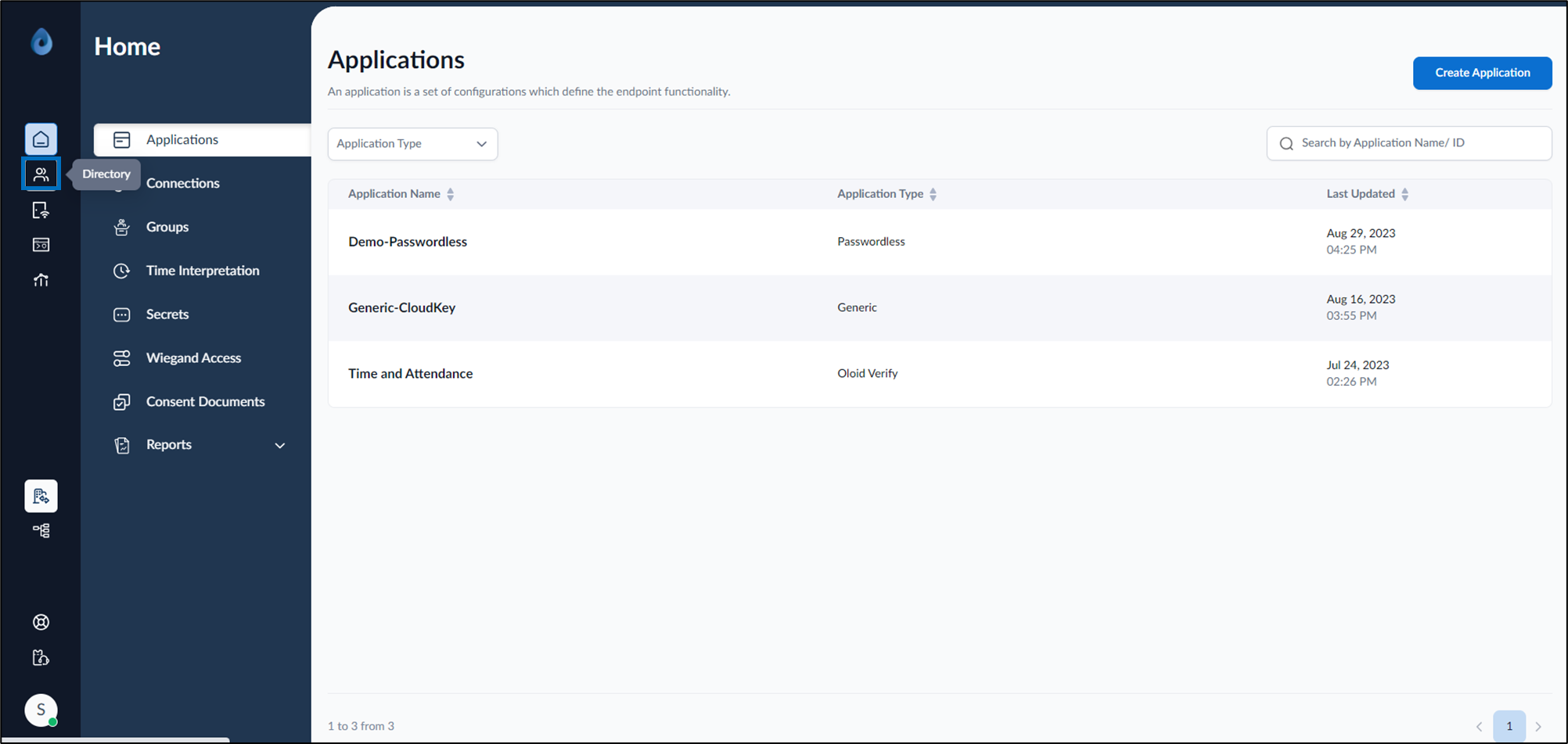
Task: Select page 1 in pagination
Action: [x=1509, y=726]
